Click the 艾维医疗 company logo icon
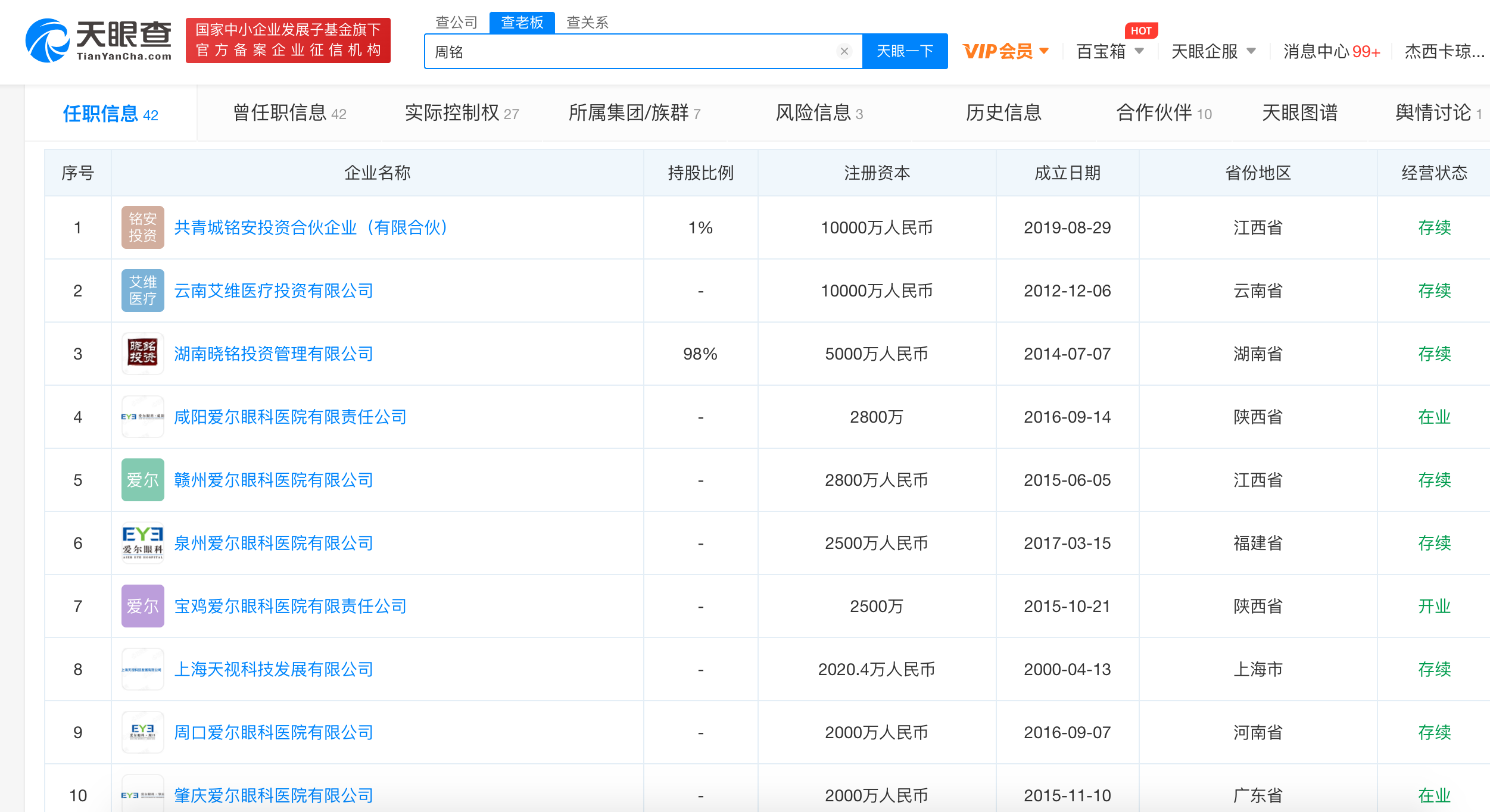The image size is (1490, 812). pyautogui.click(x=142, y=291)
